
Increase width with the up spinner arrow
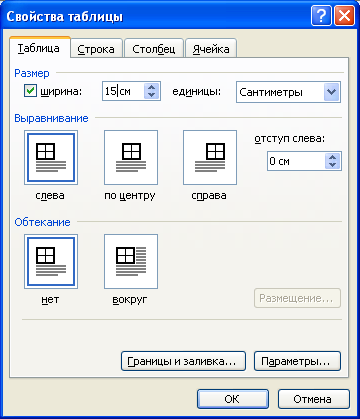[152, 87]
